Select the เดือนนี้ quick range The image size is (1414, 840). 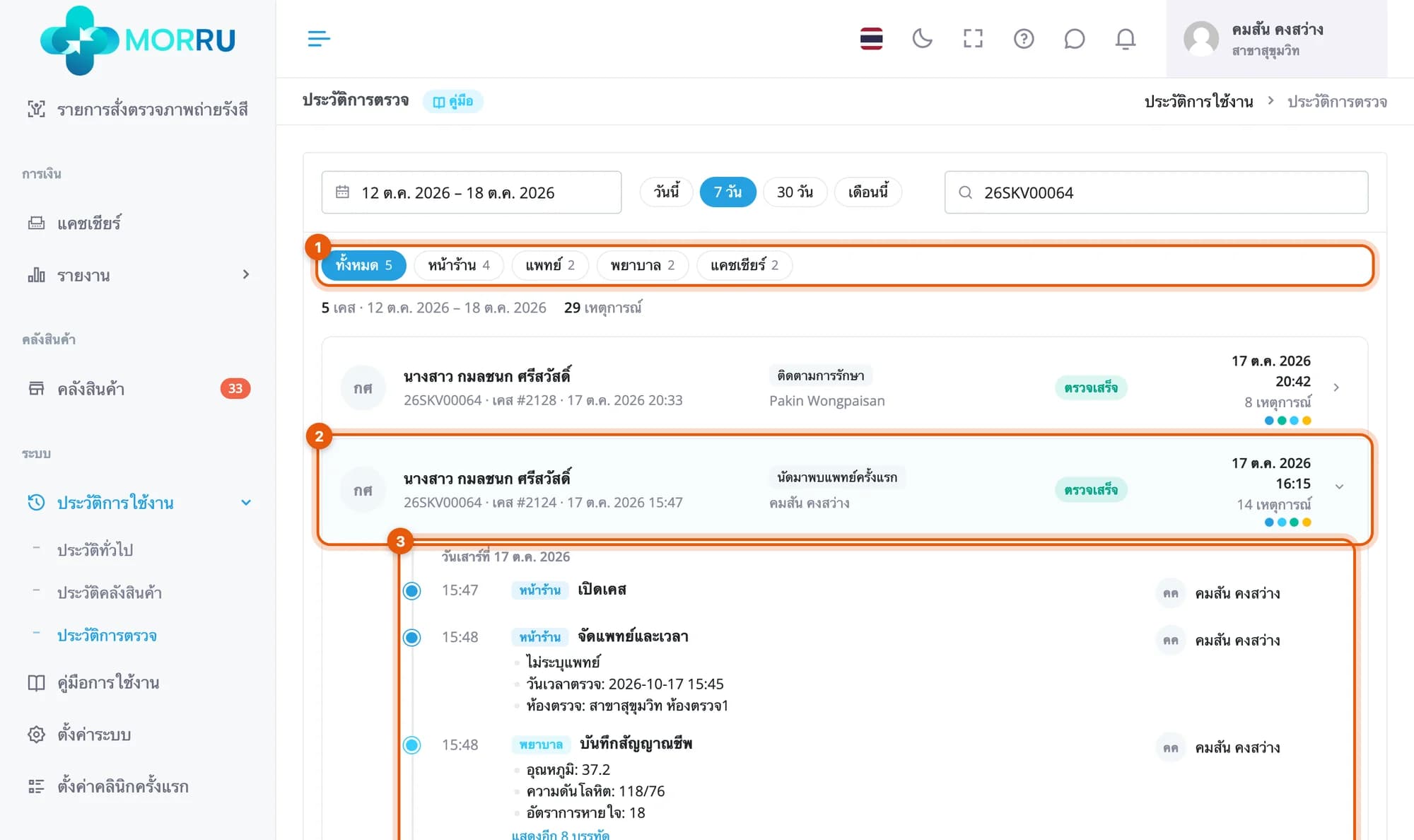tap(868, 192)
